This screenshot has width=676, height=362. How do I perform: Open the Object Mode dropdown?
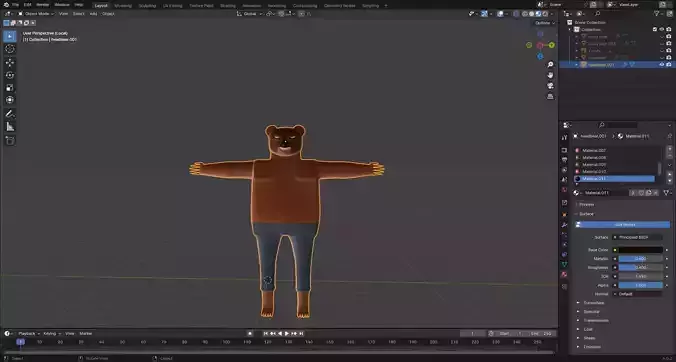tap(36, 14)
